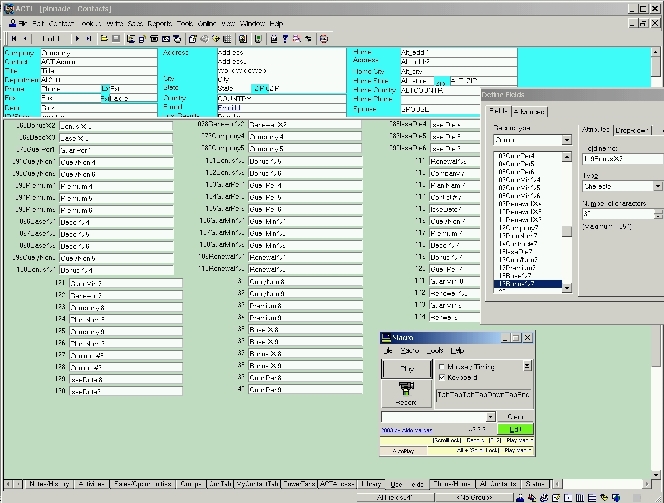Click the Play button in Macro window

point(407,369)
